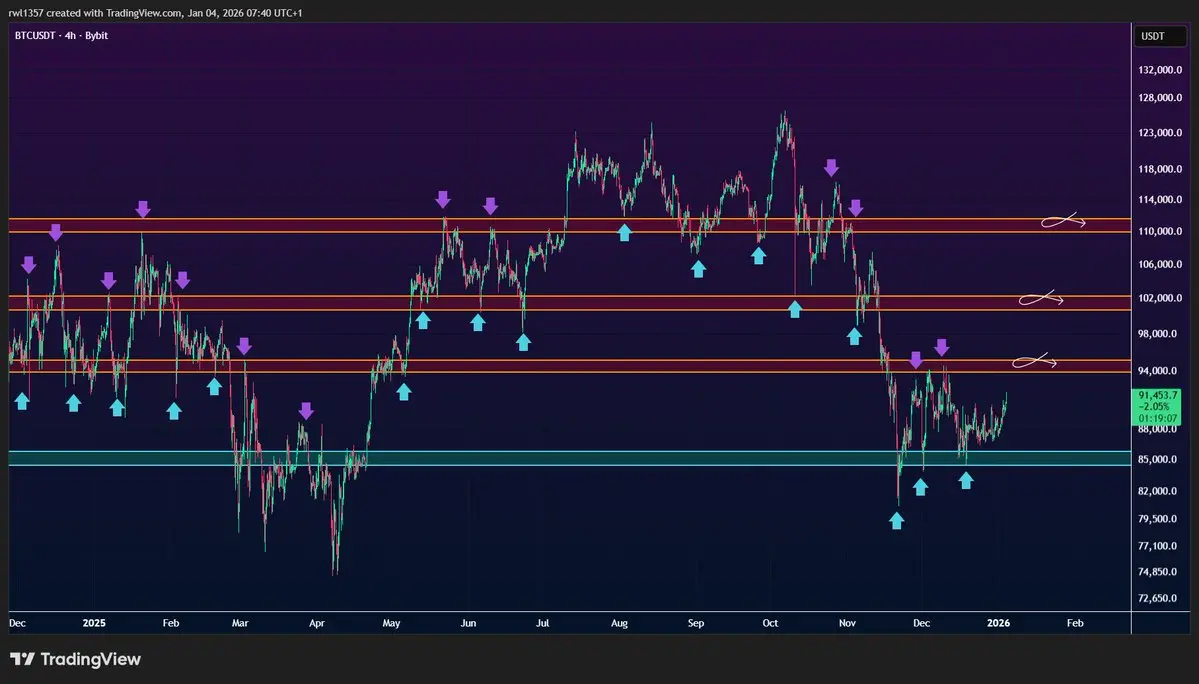This screenshot has width=1199, height=684.
Task: Click the Nov label on time axis
Action: click(x=847, y=624)
